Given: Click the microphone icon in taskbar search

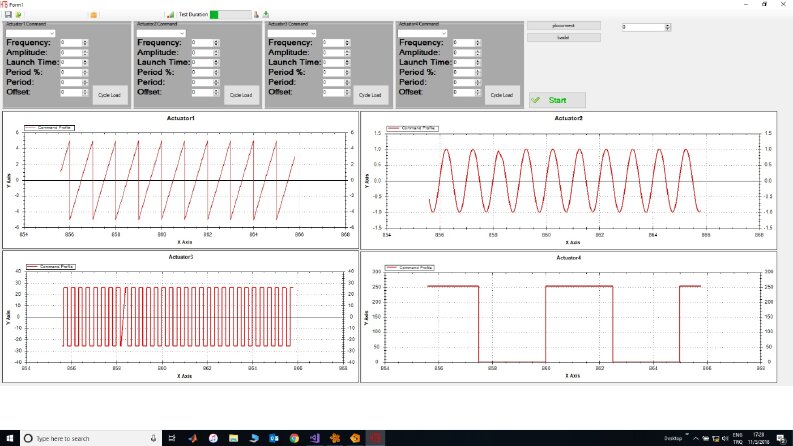Looking at the screenshot, I should tap(153, 438).
